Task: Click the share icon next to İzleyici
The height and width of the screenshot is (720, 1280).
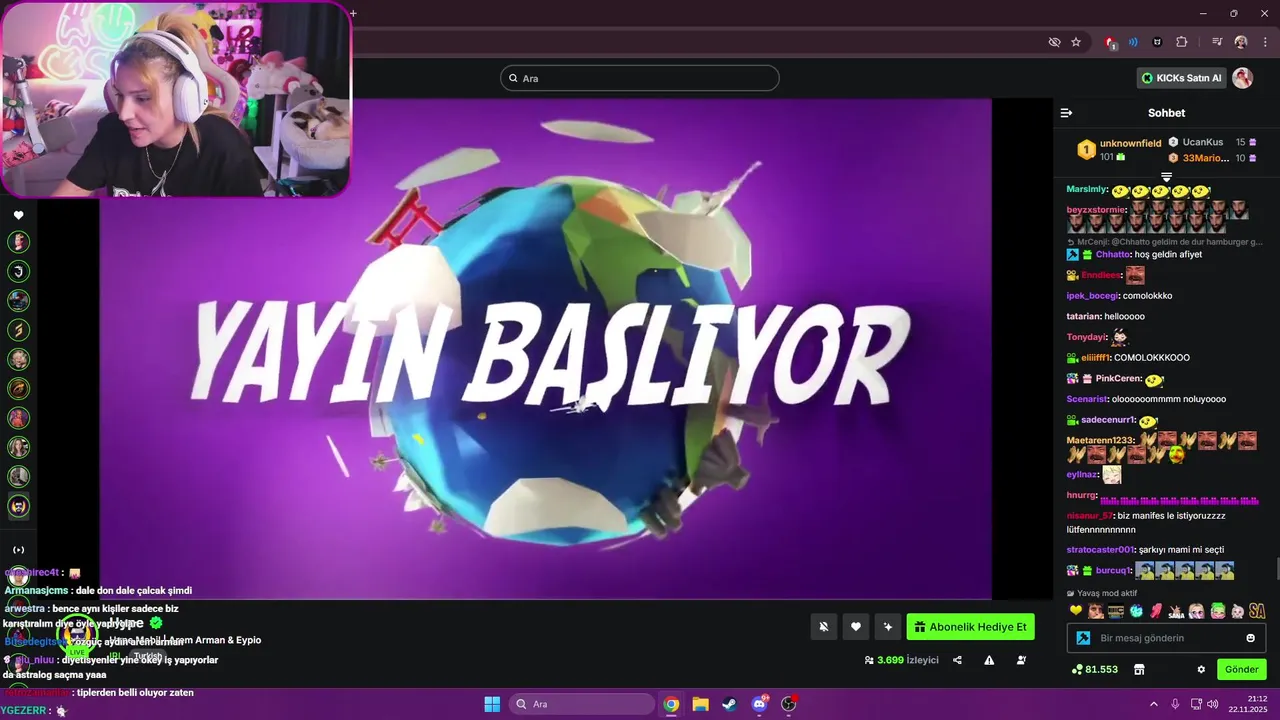Action: 957,660
